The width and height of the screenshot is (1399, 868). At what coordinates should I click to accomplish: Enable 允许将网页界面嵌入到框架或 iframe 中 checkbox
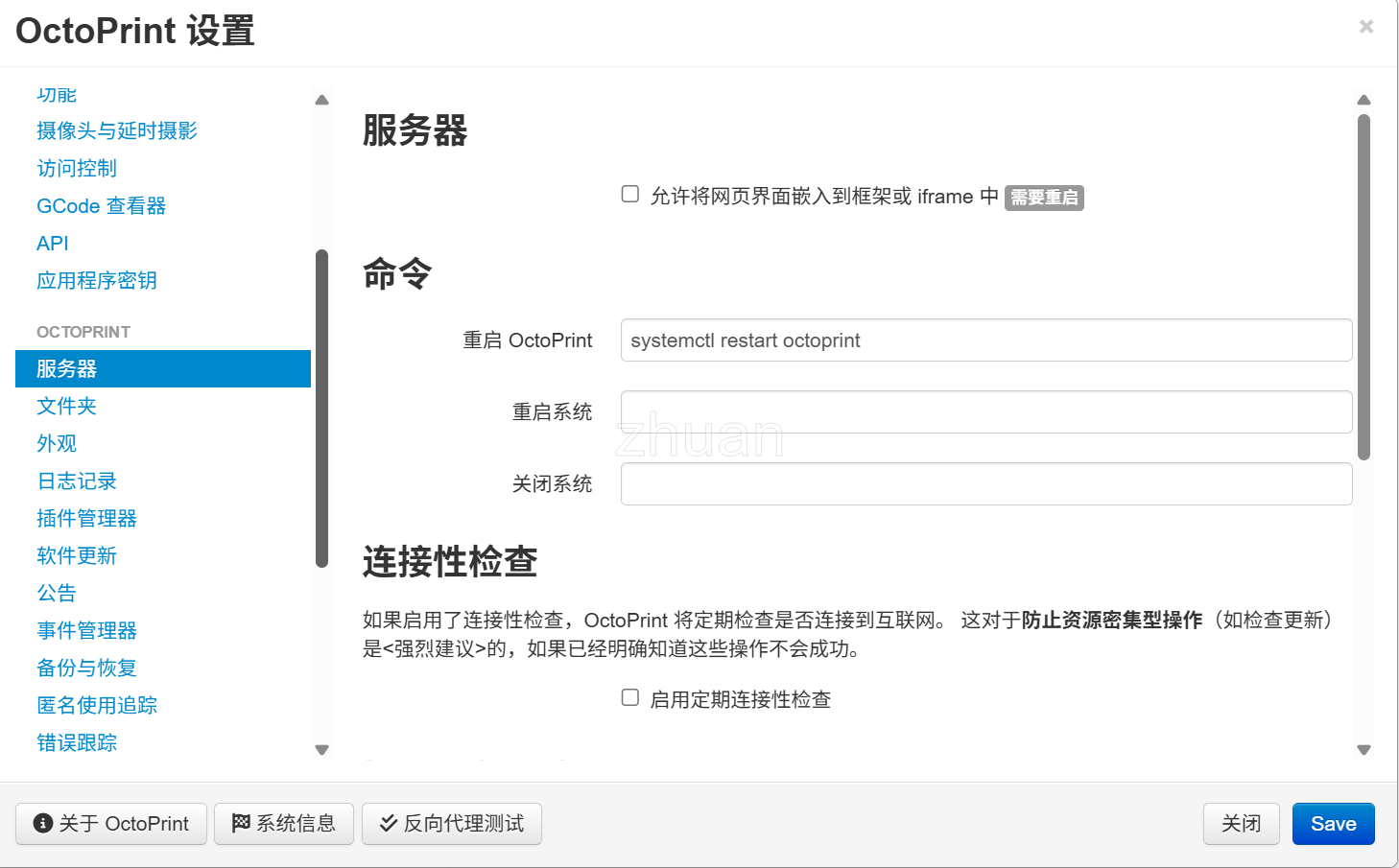click(x=630, y=195)
